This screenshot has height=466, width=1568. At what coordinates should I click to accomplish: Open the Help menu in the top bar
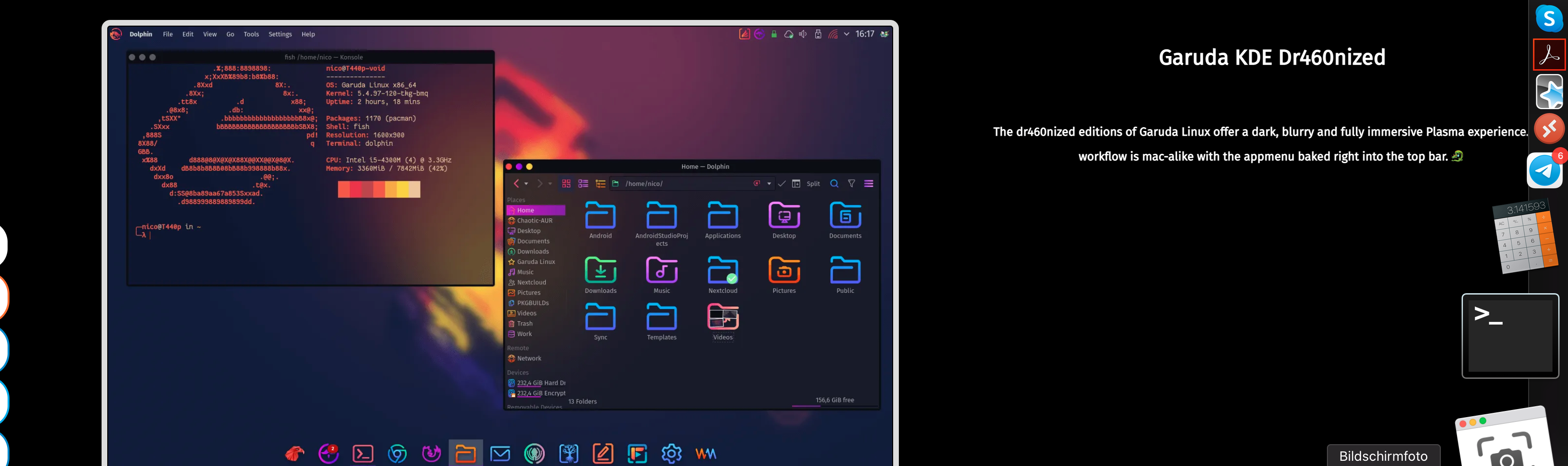coord(308,35)
